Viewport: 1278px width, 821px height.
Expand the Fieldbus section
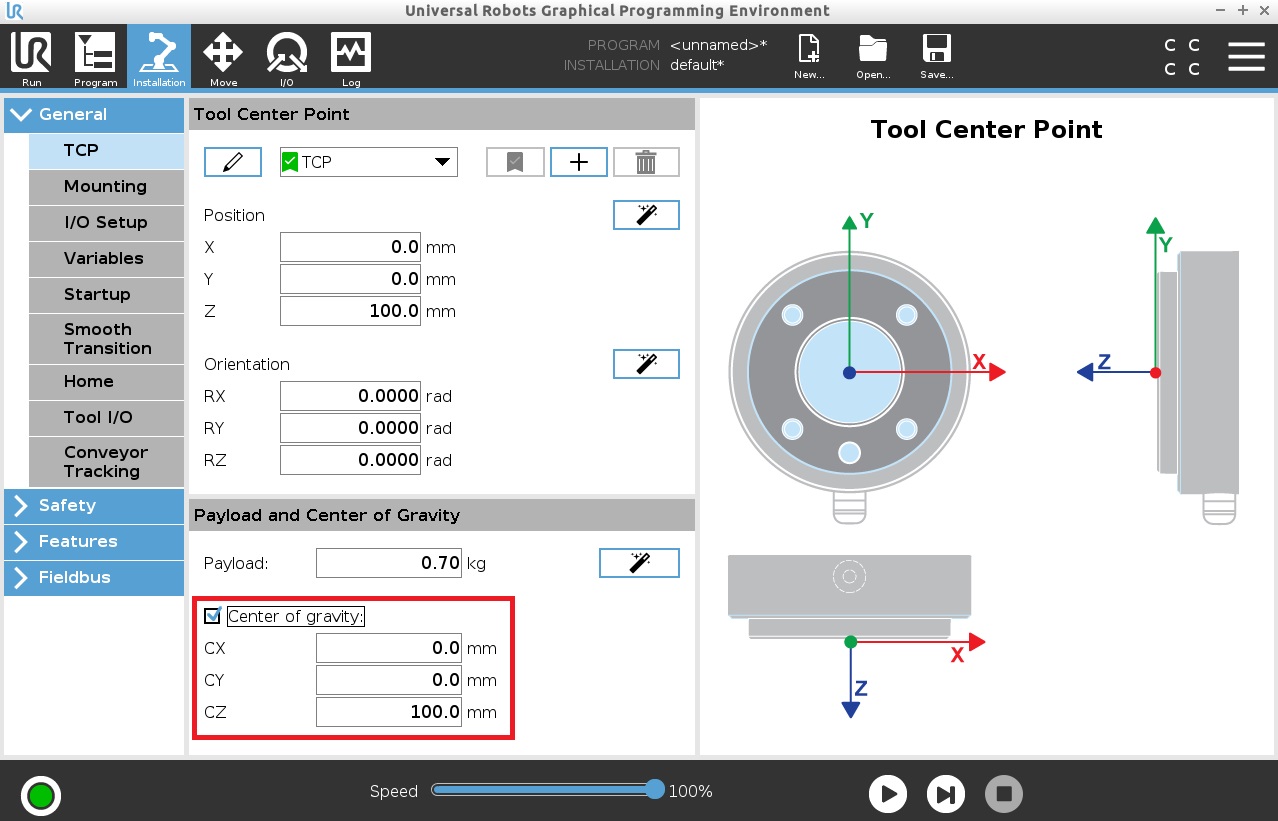tap(94, 577)
